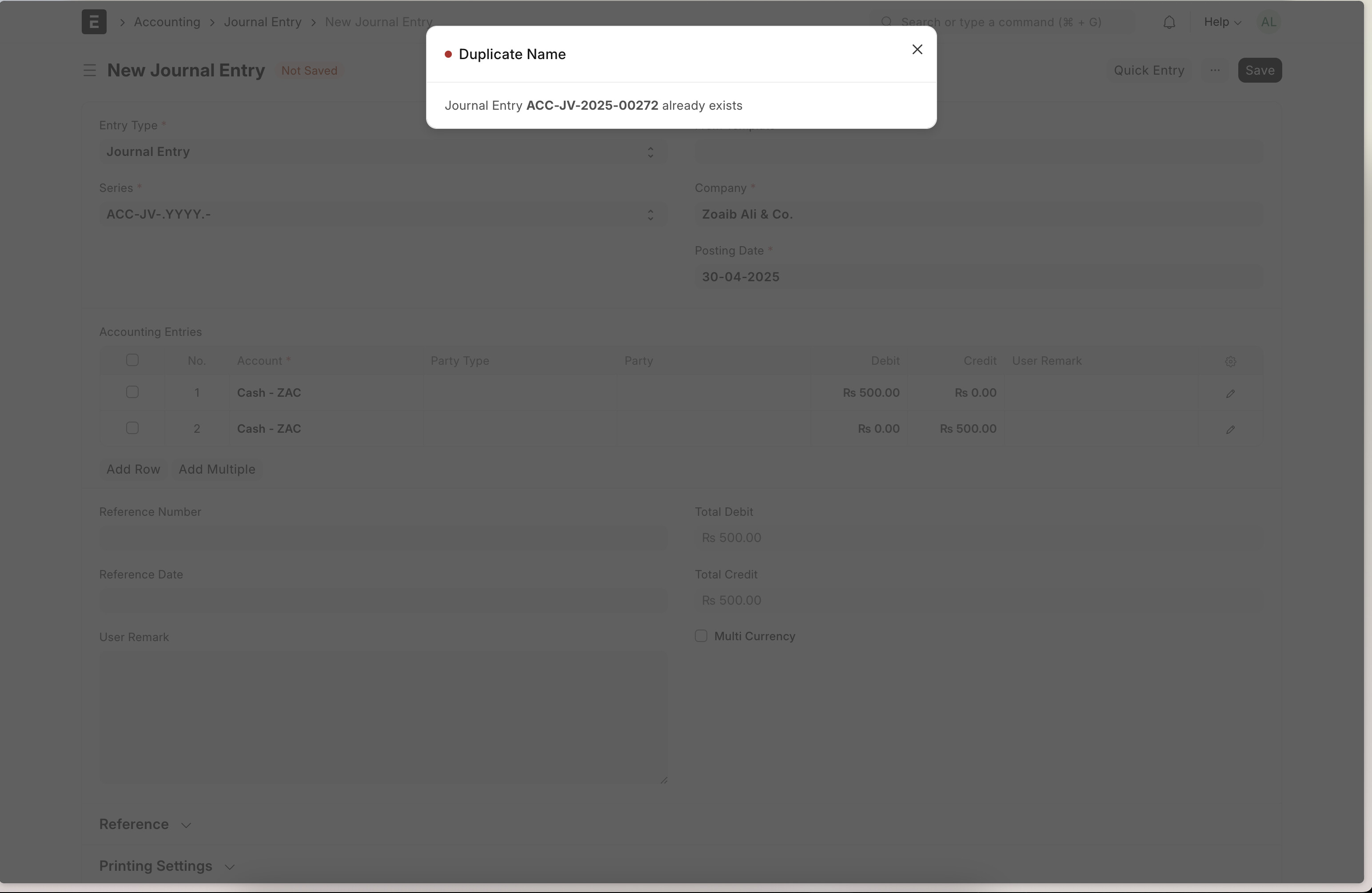
Task: Click New Journal Entry breadcrumb
Action: [x=379, y=22]
